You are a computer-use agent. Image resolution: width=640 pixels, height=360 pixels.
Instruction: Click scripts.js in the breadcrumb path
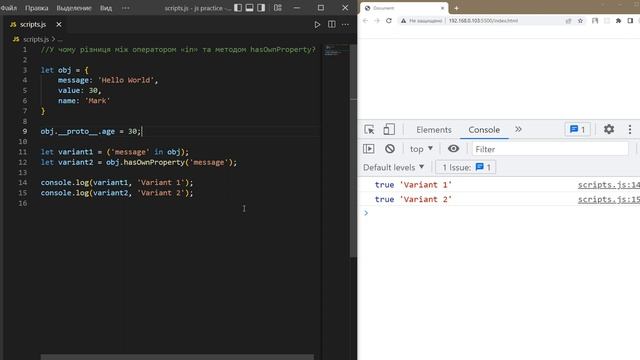(36, 39)
